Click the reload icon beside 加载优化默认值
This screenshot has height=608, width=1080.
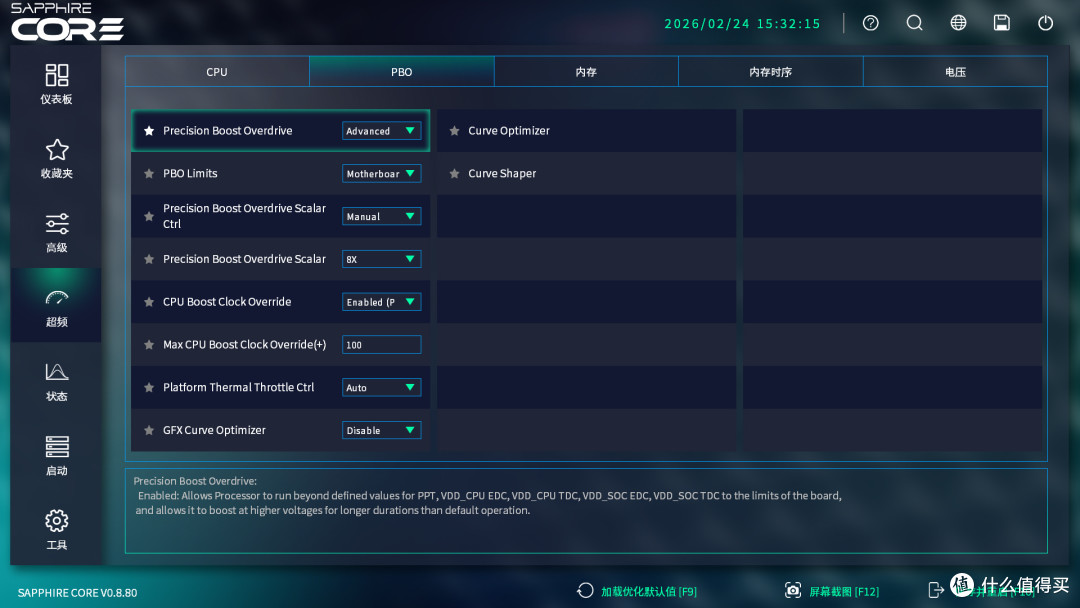(x=585, y=591)
